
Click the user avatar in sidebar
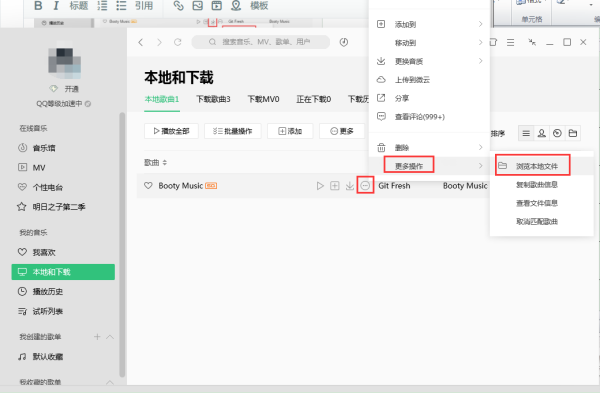64,62
